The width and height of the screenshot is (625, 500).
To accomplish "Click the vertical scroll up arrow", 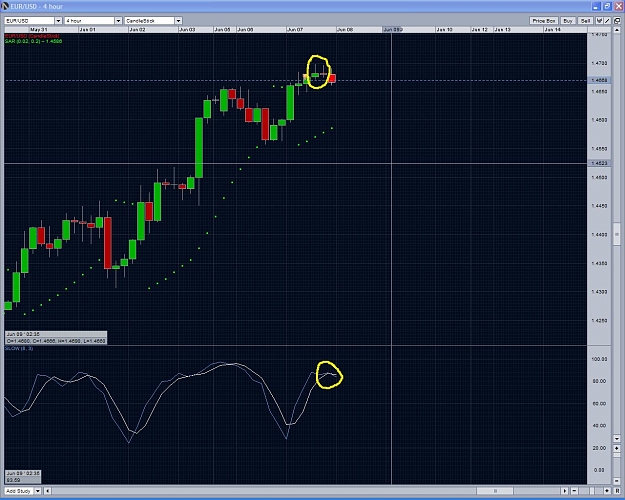I will (x=617, y=31).
